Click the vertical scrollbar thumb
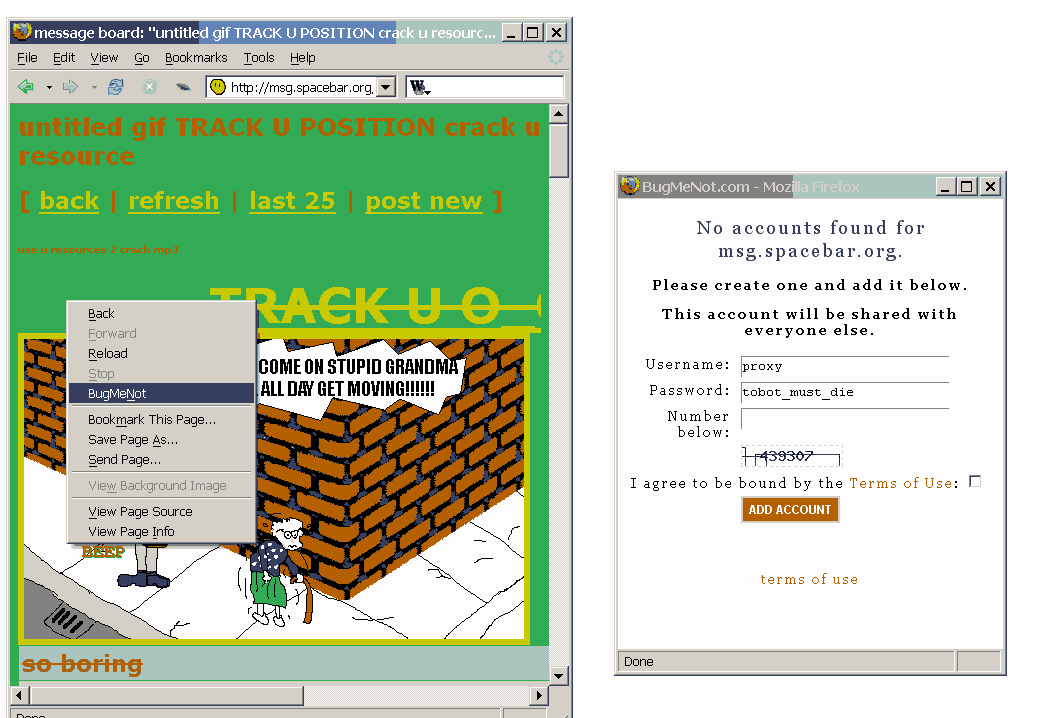The image size is (1045, 718). pos(558,151)
